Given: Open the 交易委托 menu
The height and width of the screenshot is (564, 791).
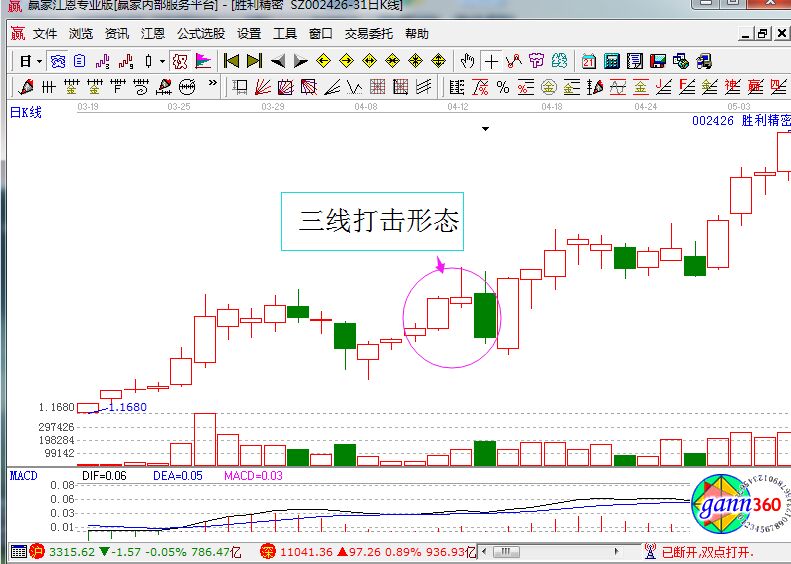Looking at the screenshot, I should (x=369, y=33).
